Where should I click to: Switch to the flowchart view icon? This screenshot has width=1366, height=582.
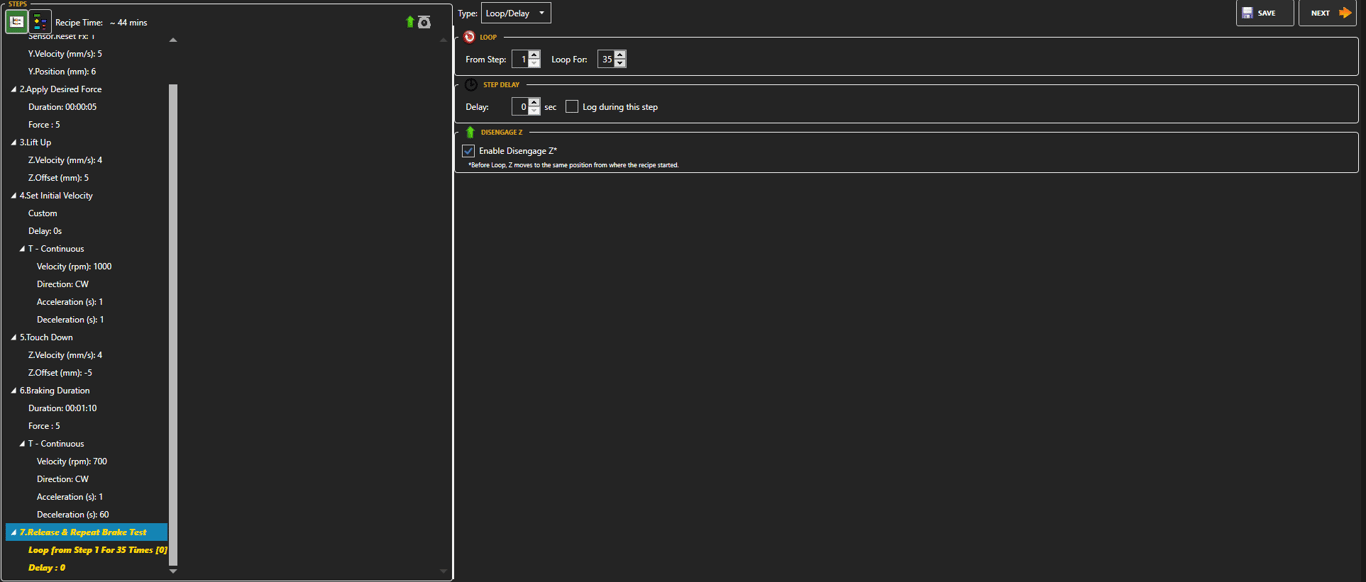pyautogui.click(x=40, y=22)
